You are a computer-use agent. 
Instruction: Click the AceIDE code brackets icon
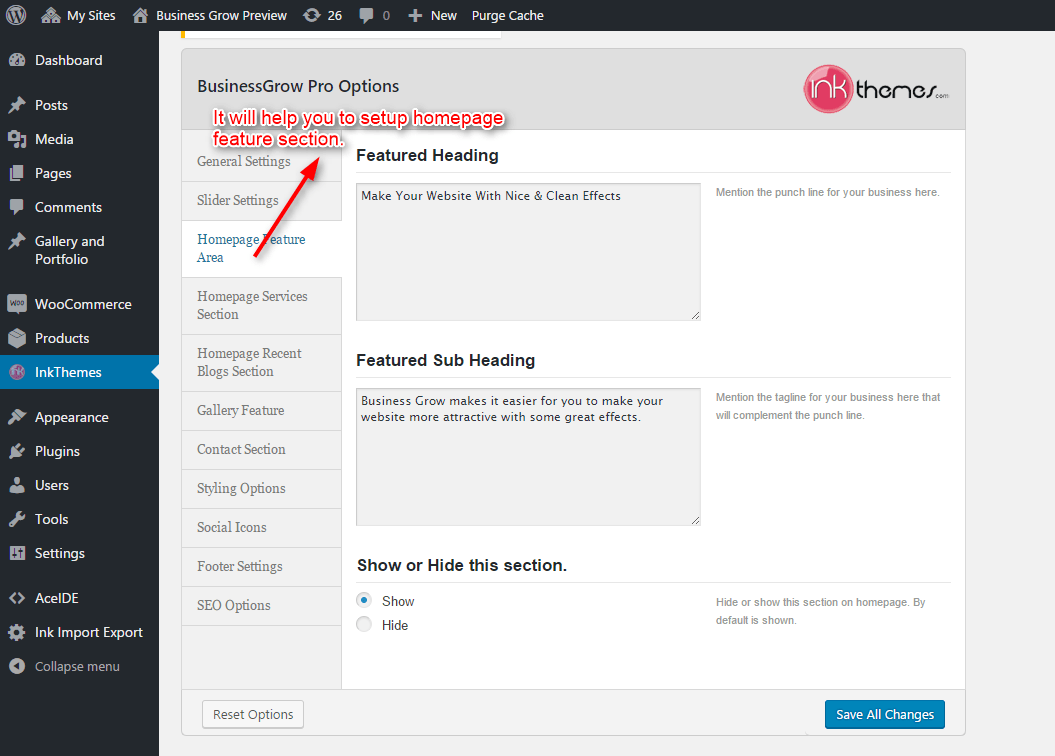[x=17, y=598]
